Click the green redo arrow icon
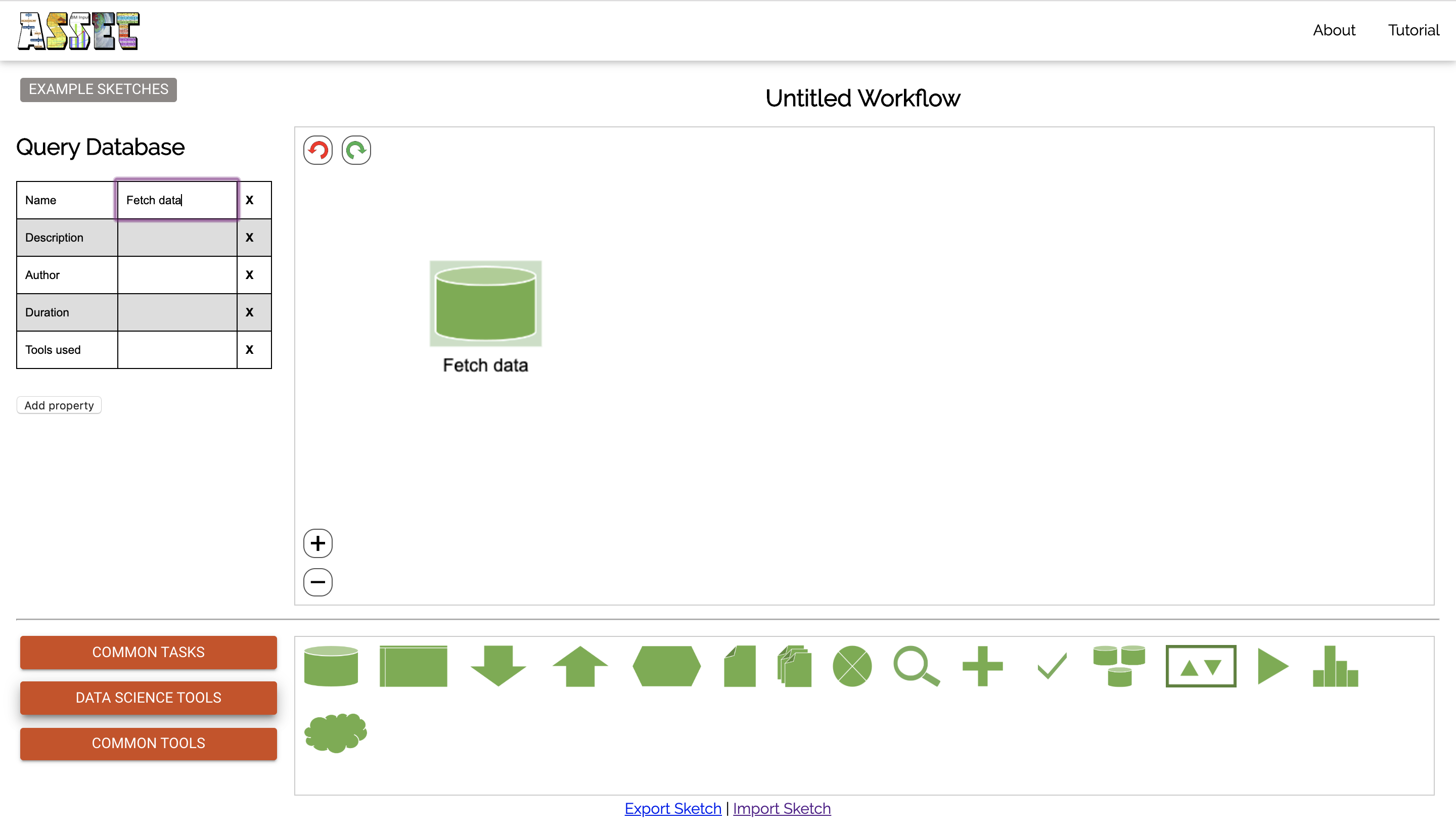This screenshot has width=1456, height=831. click(x=356, y=150)
